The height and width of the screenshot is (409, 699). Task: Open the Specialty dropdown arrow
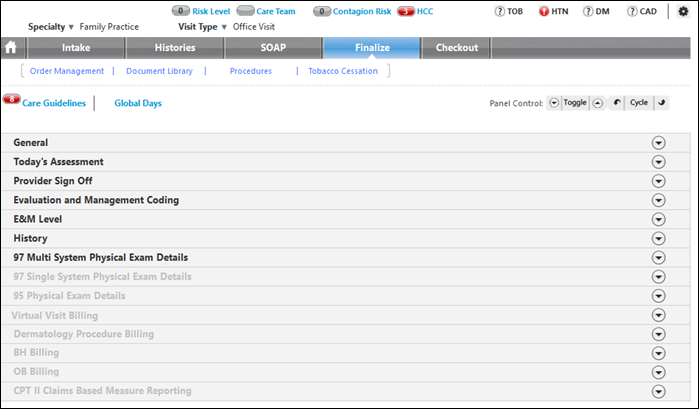[71, 27]
